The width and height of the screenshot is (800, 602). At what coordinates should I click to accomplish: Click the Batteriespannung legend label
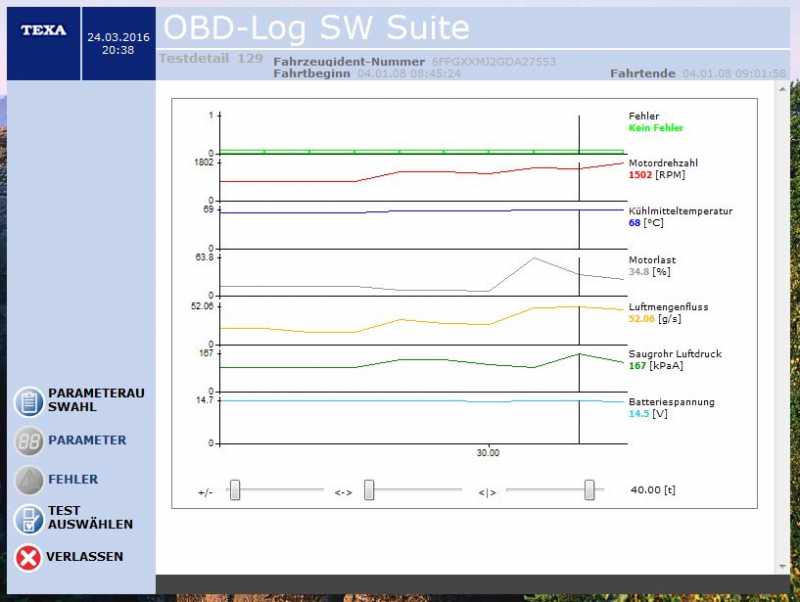pos(671,402)
